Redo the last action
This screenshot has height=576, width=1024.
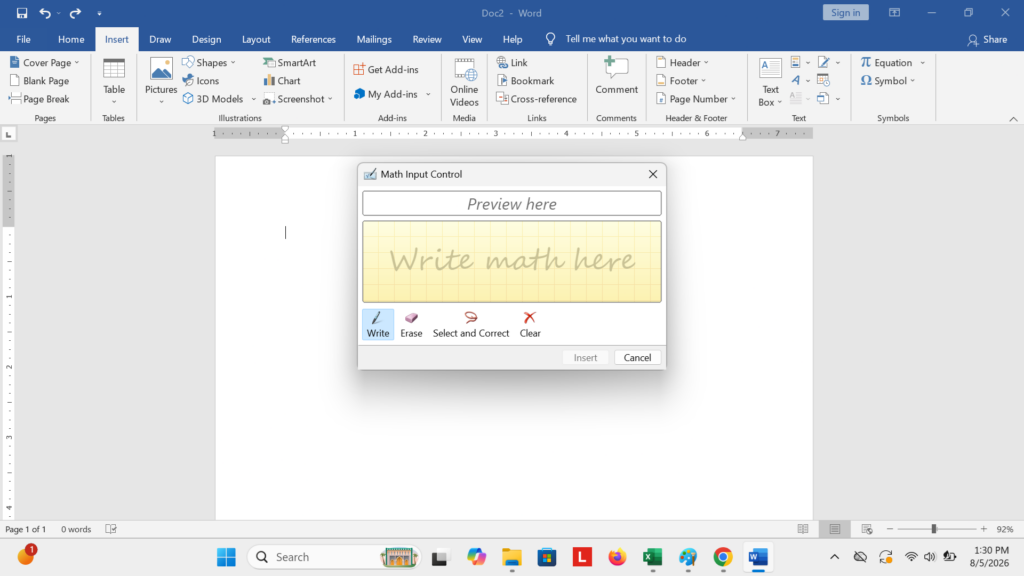(x=75, y=13)
